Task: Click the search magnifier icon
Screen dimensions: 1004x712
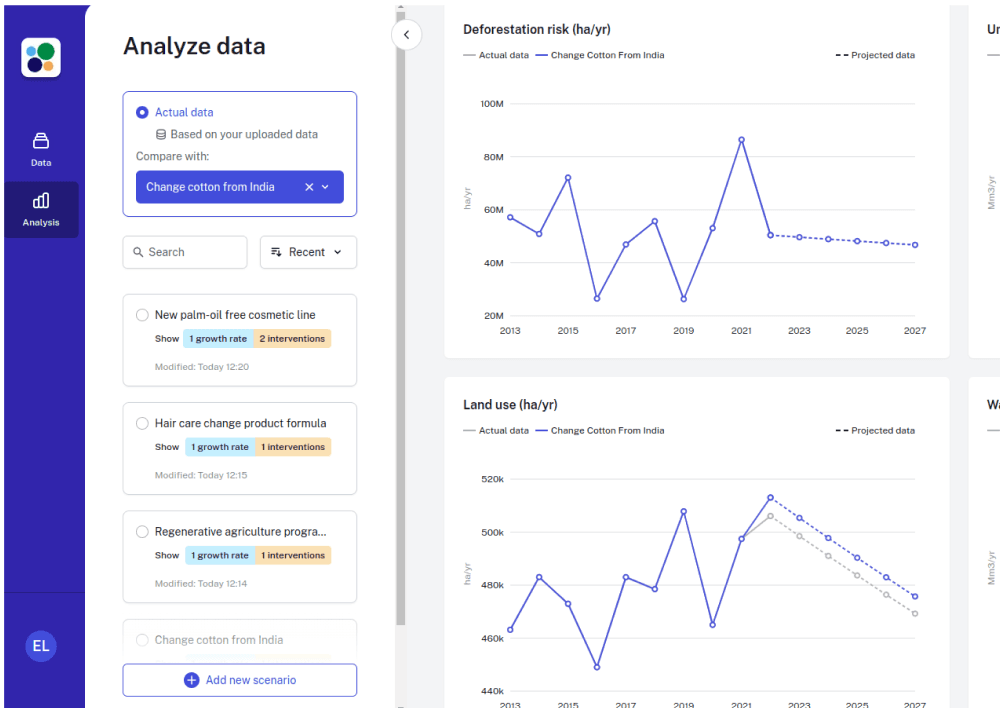Action: 138,252
